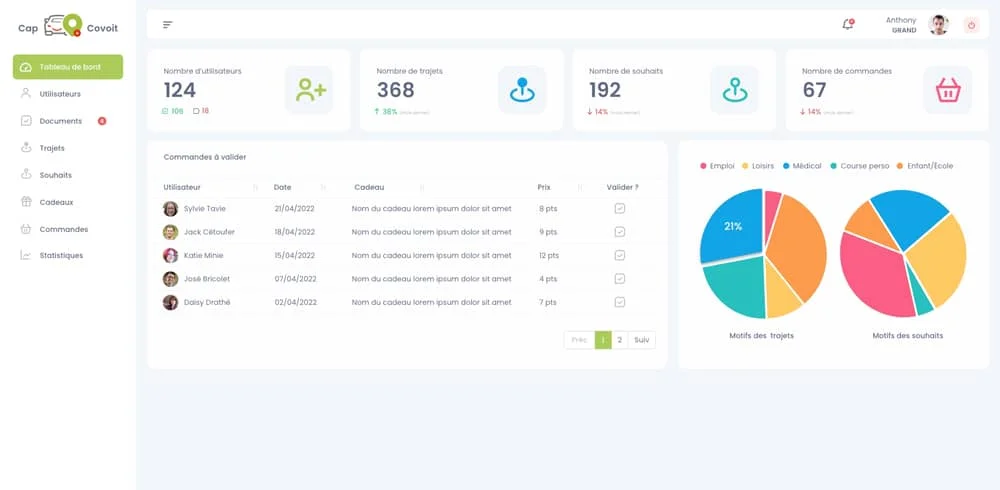The width and height of the screenshot is (1000, 490).
Task: Click the blue location pin icon in the trajets card
Action: click(522, 90)
